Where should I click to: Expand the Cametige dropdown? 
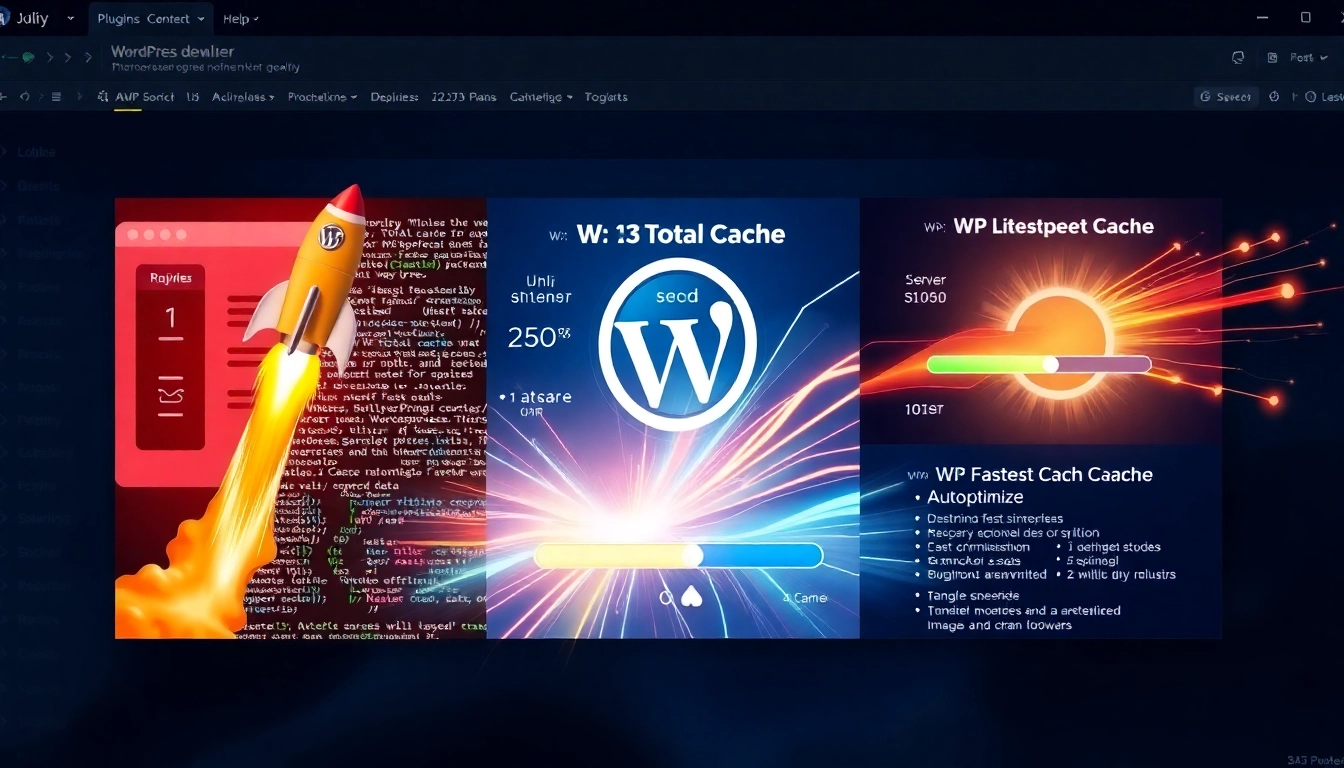tap(541, 97)
